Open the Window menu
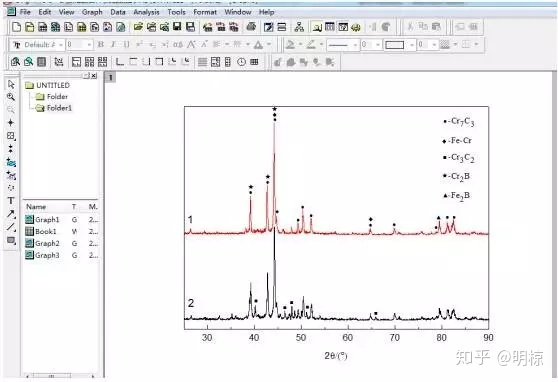Screen dimensions: 558x382 [x=238, y=12]
